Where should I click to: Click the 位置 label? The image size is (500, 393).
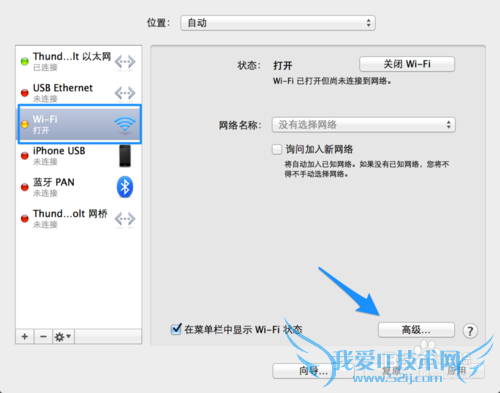tap(158, 23)
